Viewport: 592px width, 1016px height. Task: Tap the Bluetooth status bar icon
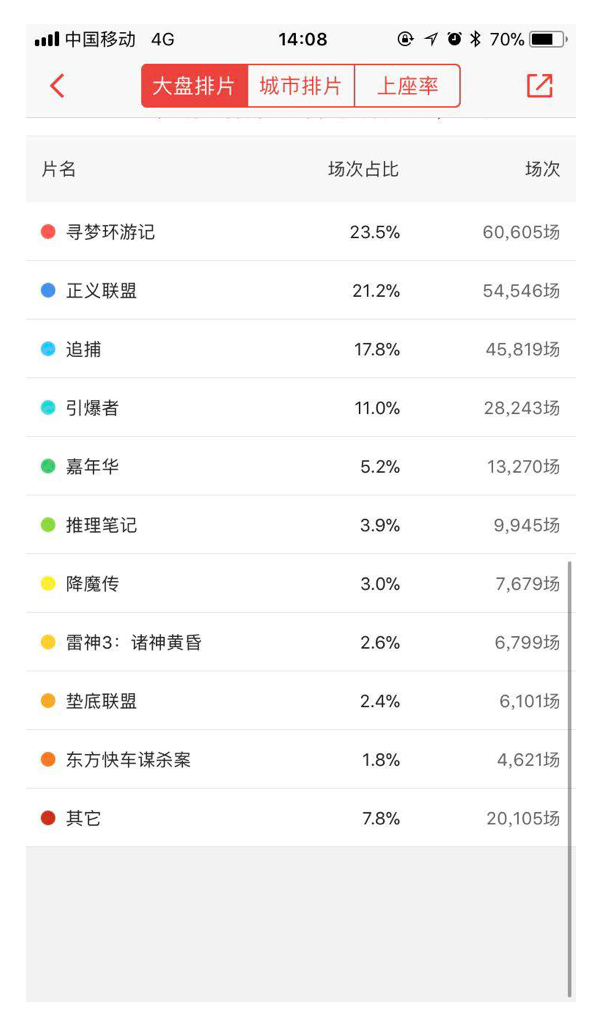[x=475, y=39]
